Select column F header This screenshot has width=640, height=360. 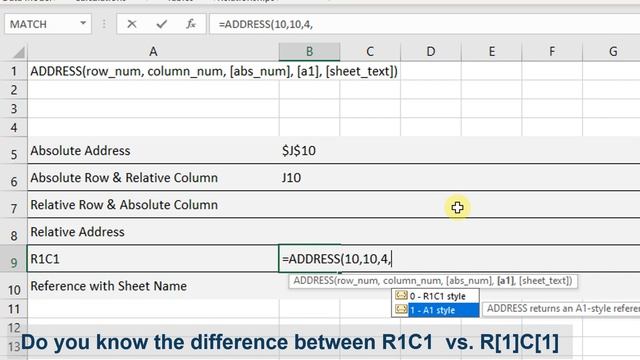pyautogui.click(x=552, y=51)
